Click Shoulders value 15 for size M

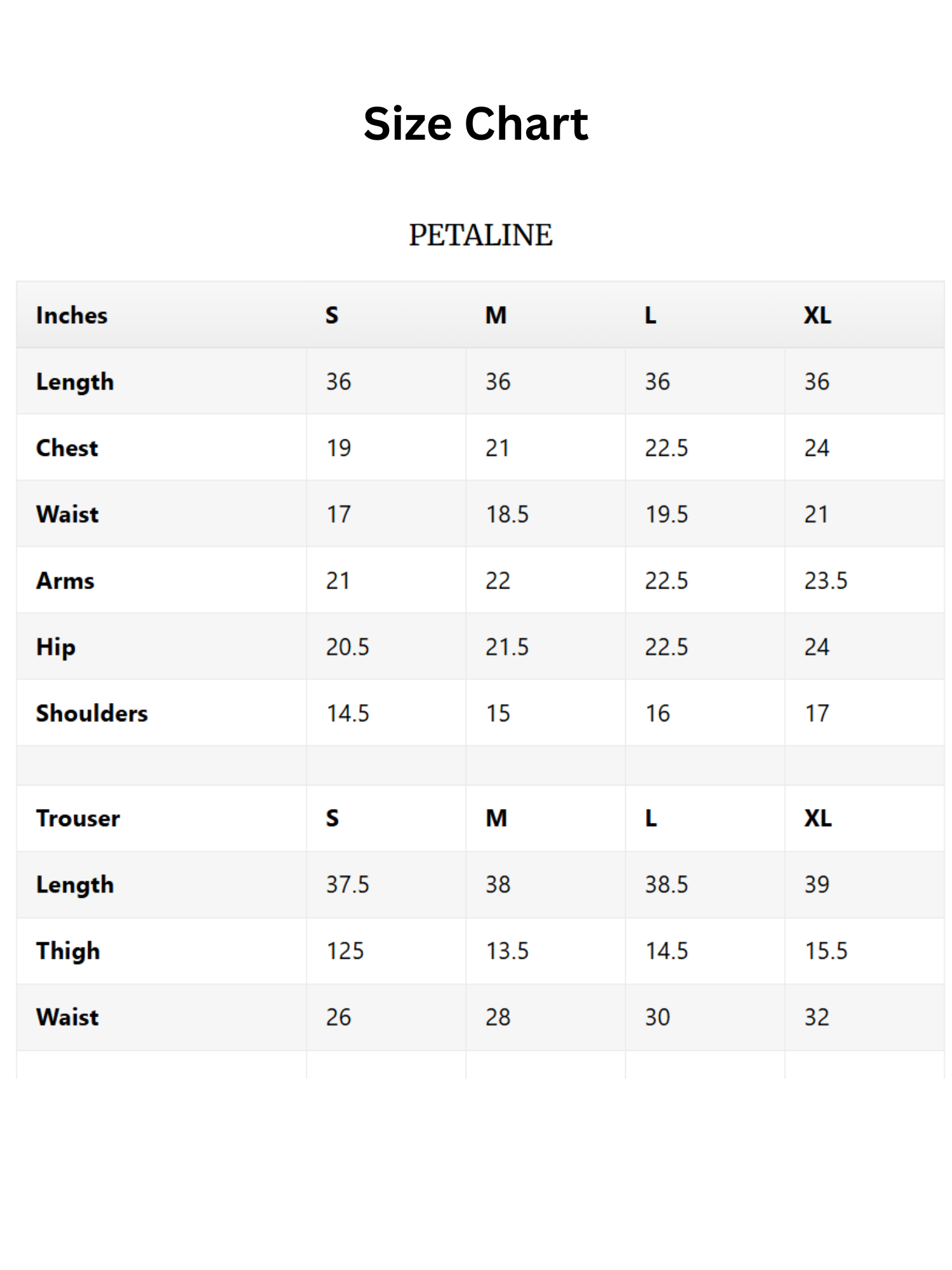pos(498,713)
